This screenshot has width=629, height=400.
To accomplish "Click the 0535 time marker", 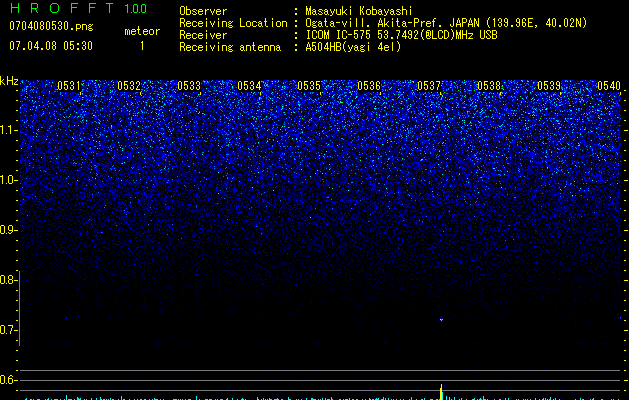I will pyautogui.click(x=309, y=86).
